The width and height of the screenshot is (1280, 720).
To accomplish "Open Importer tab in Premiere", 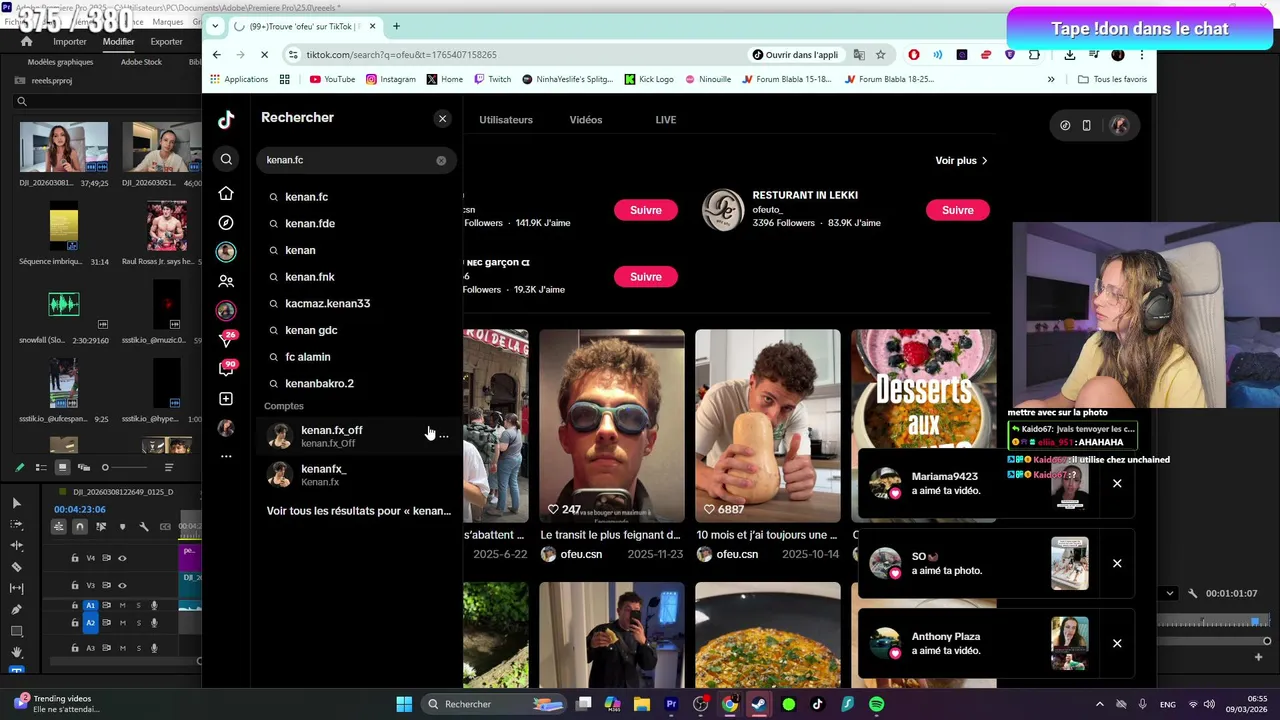I will pyautogui.click(x=70, y=42).
